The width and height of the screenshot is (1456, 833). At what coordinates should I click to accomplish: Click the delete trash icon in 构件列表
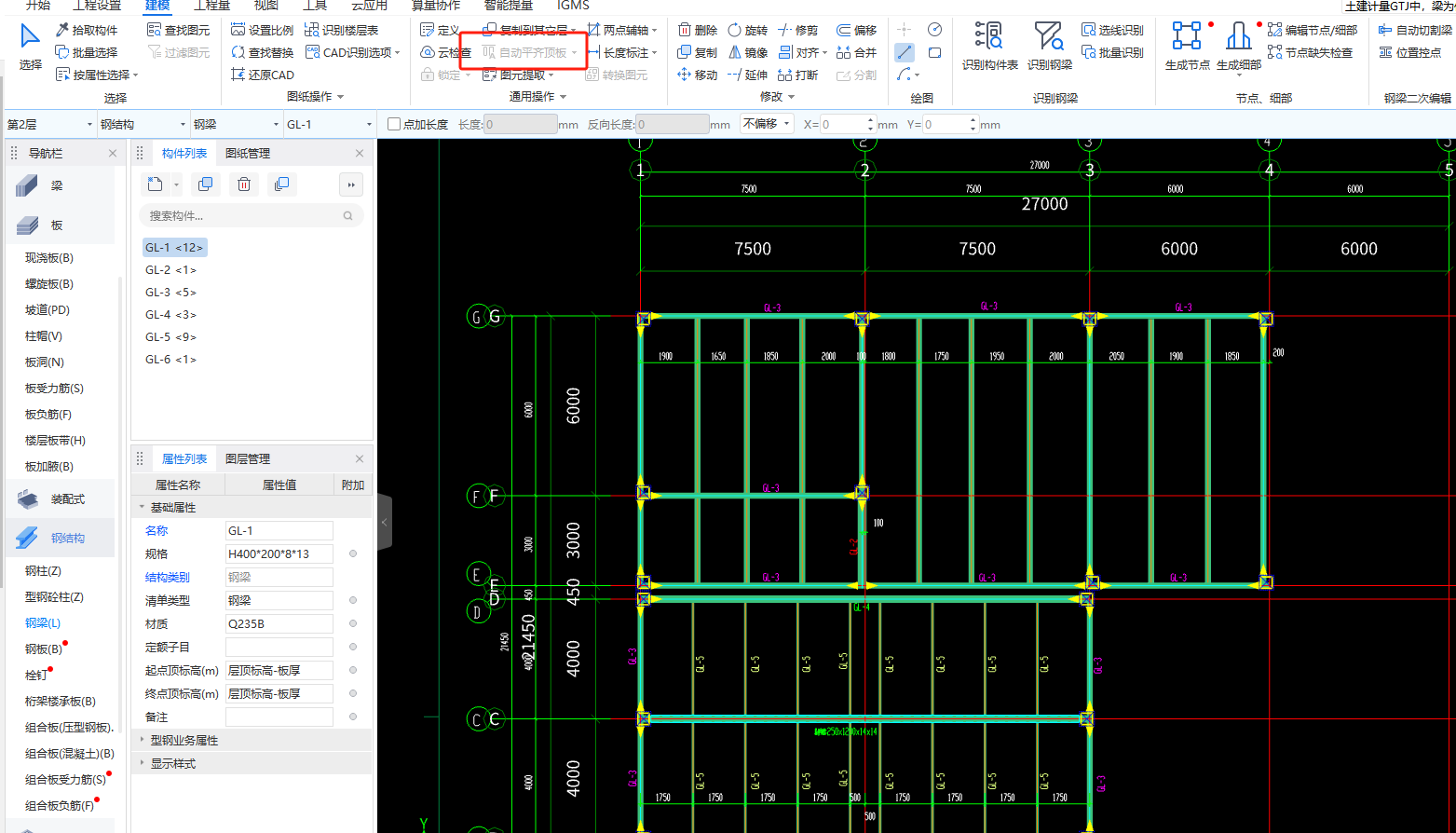(x=243, y=184)
